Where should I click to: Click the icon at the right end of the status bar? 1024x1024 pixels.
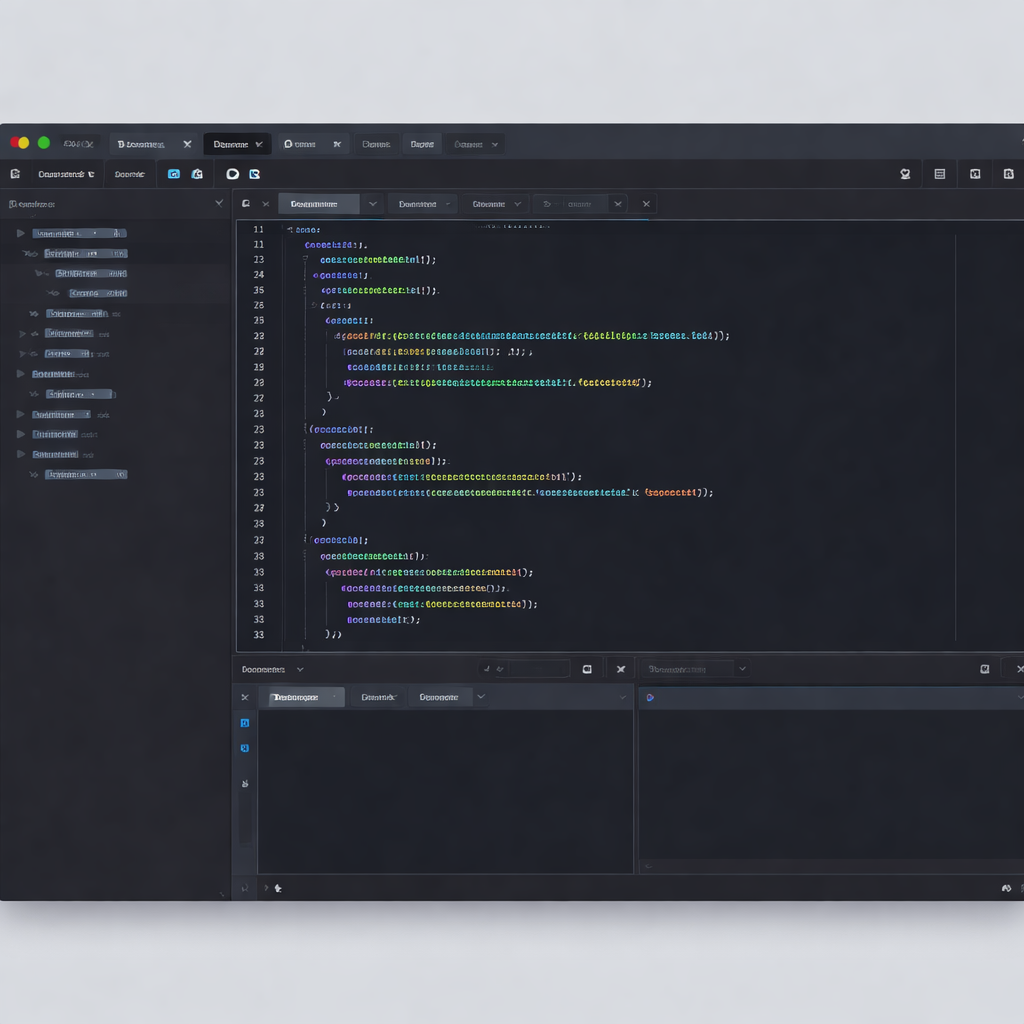pos(1006,888)
